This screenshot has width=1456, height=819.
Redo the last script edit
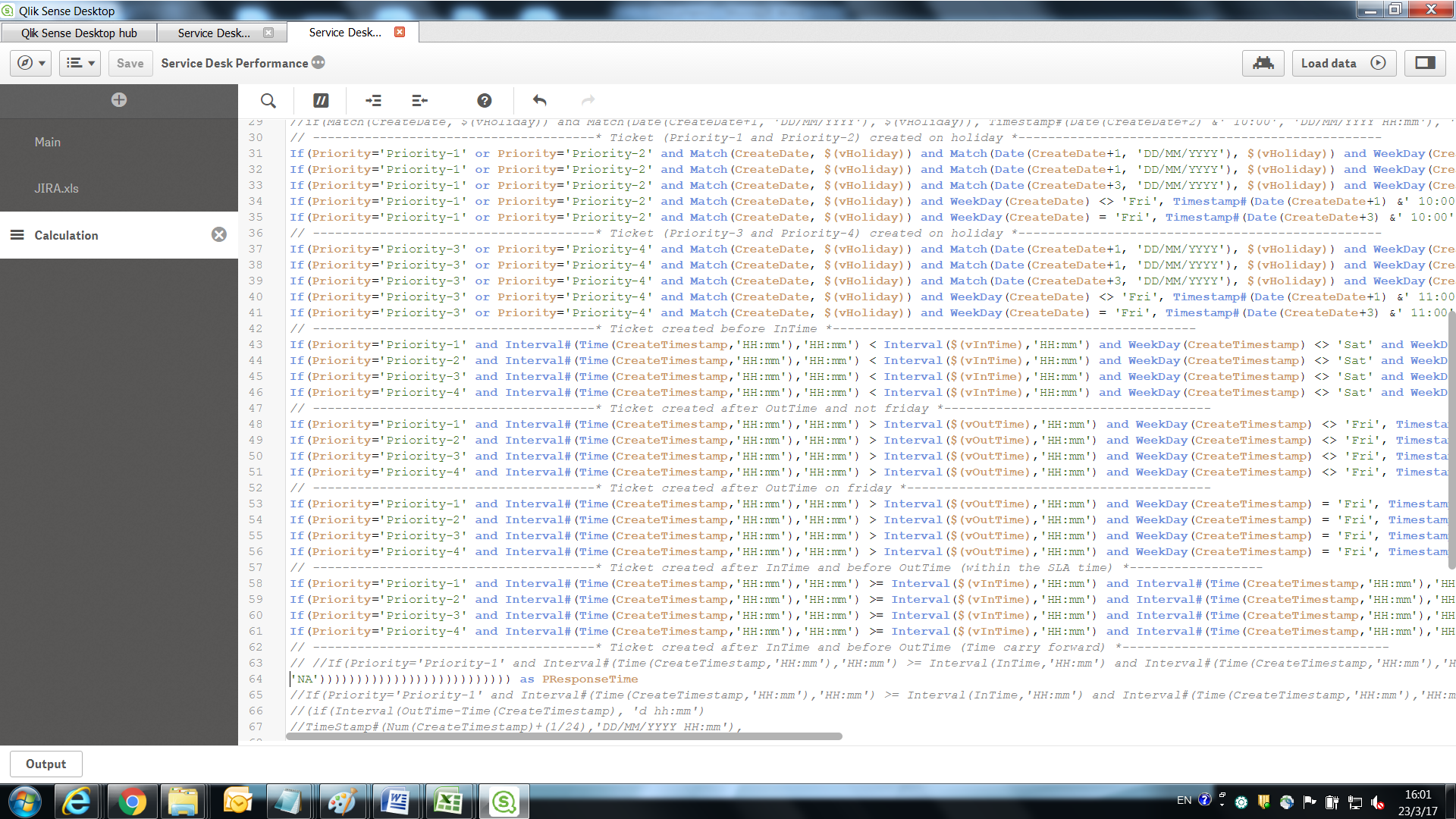588,100
